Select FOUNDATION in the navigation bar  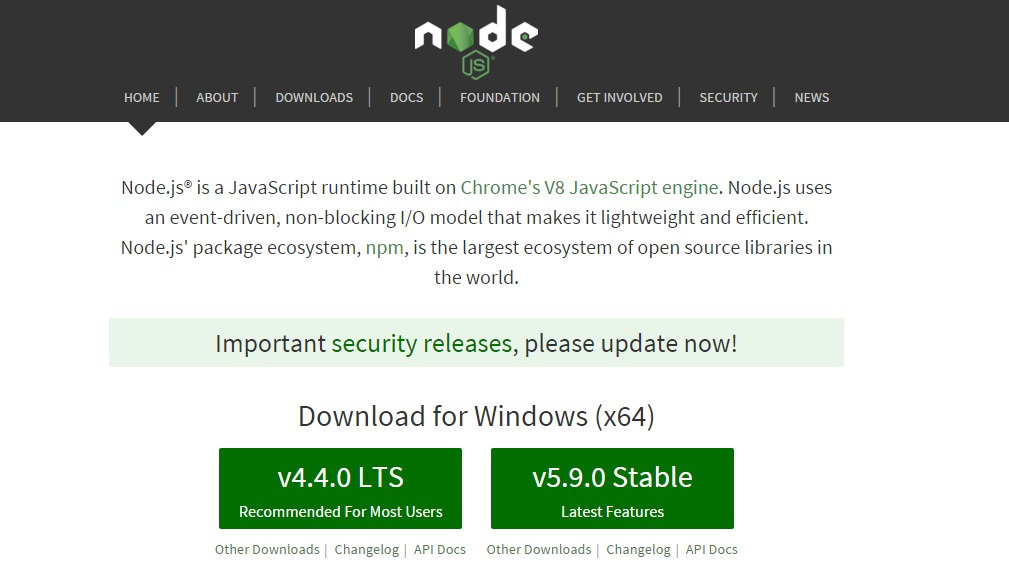(x=500, y=97)
